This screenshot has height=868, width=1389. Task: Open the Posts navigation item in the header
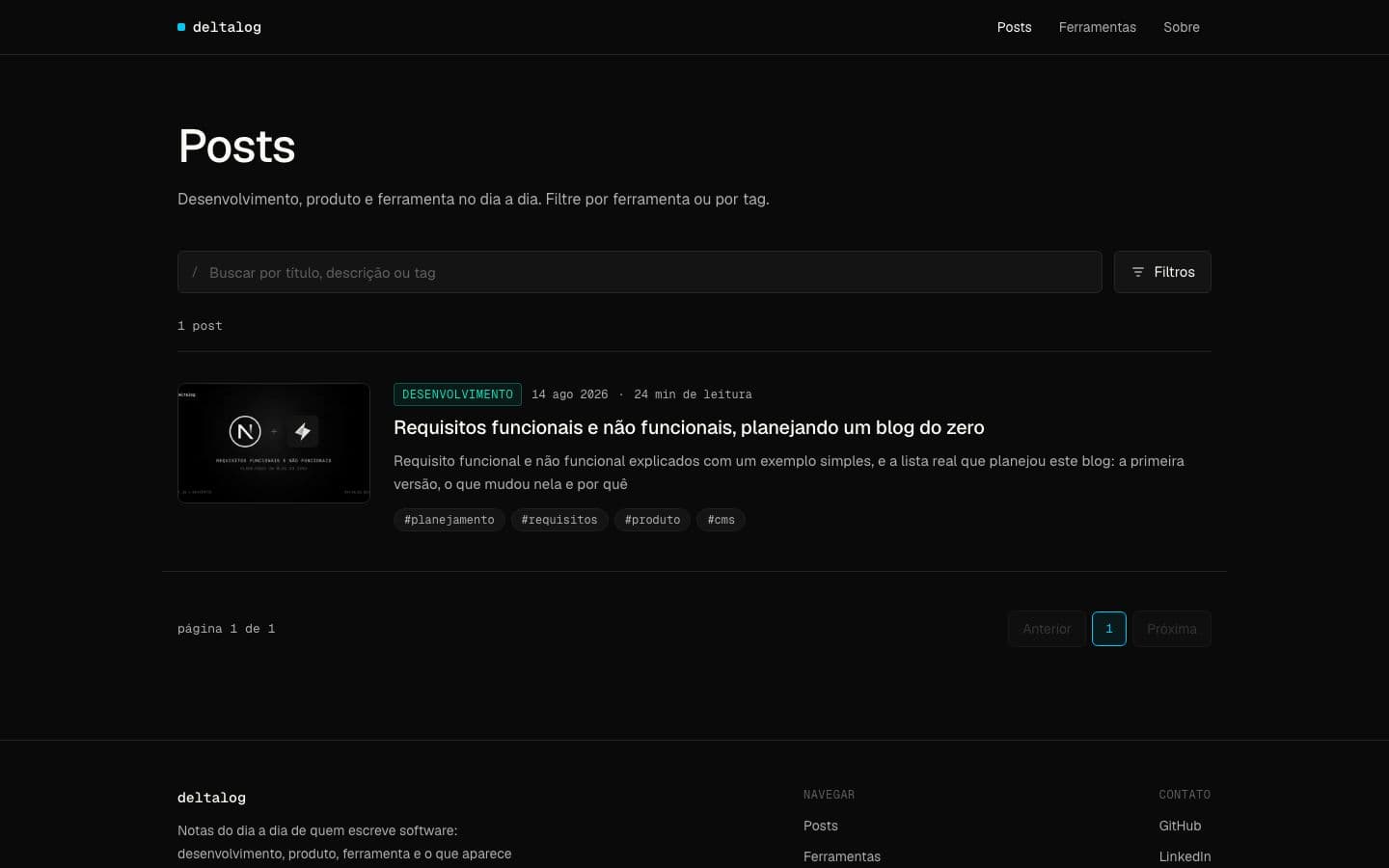[1014, 27]
